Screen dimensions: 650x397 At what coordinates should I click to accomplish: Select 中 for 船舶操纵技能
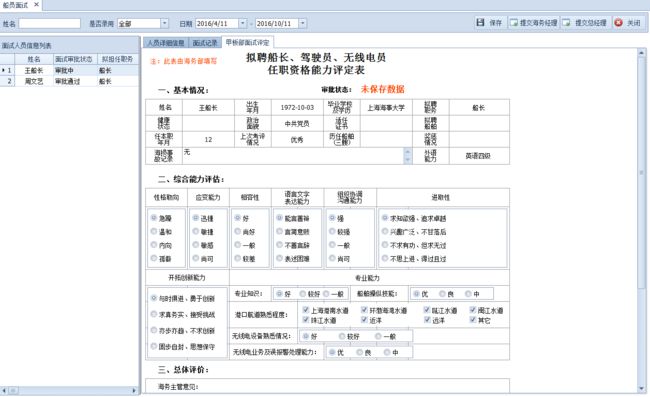(x=468, y=294)
